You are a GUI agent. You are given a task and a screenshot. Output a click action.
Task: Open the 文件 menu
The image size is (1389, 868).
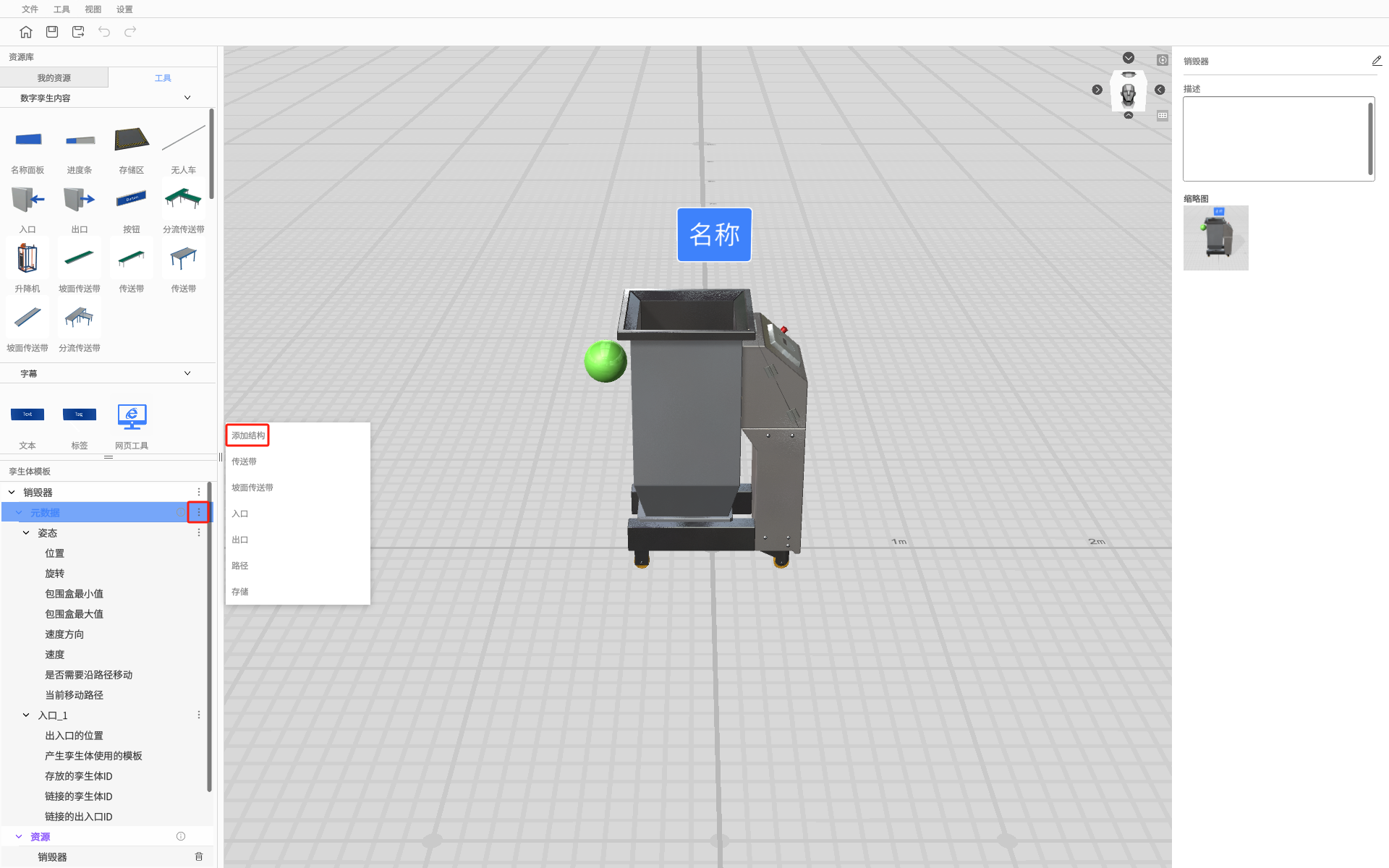point(30,9)
